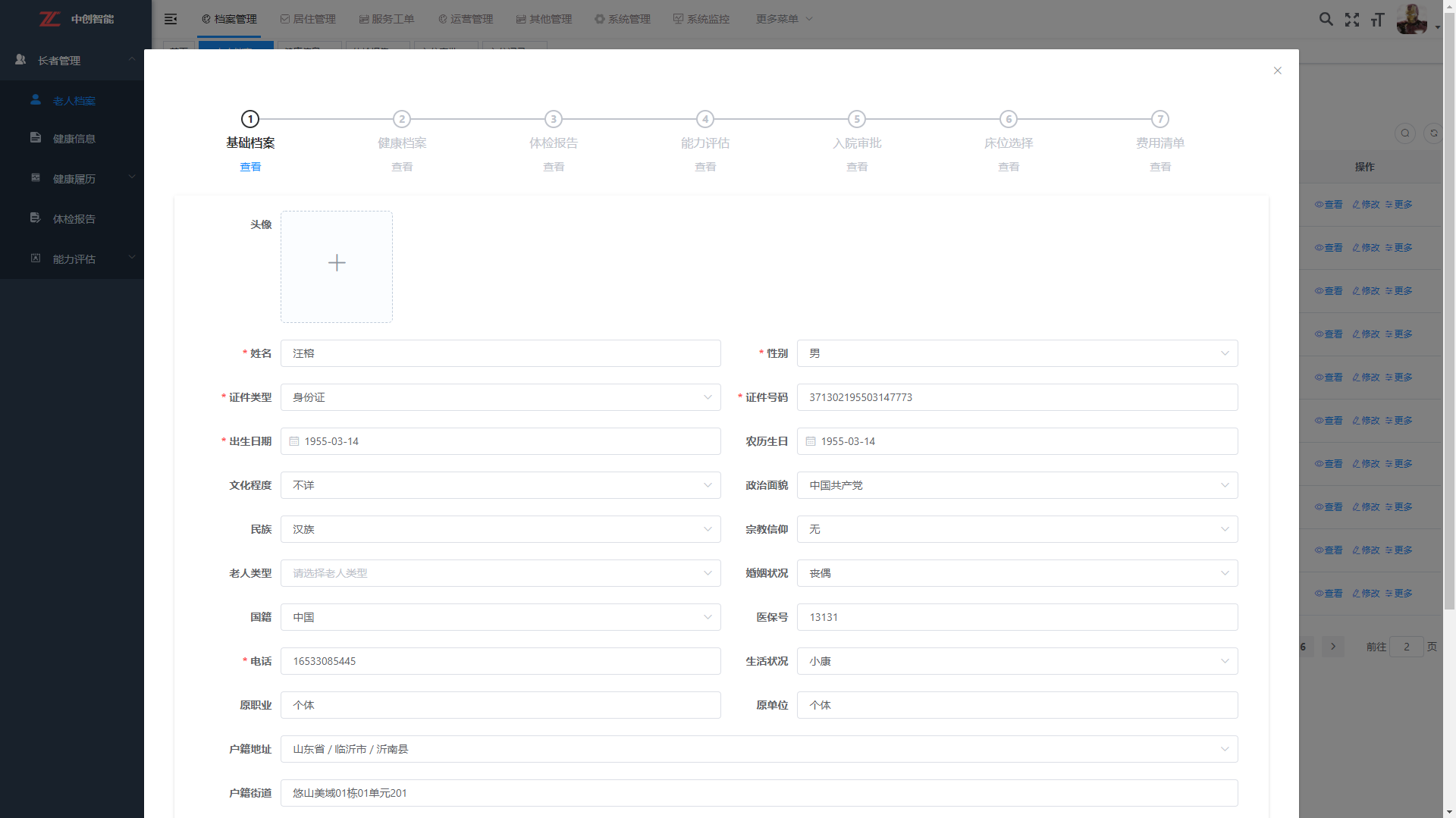Click the user avatar in top right

coord(1411,19)
